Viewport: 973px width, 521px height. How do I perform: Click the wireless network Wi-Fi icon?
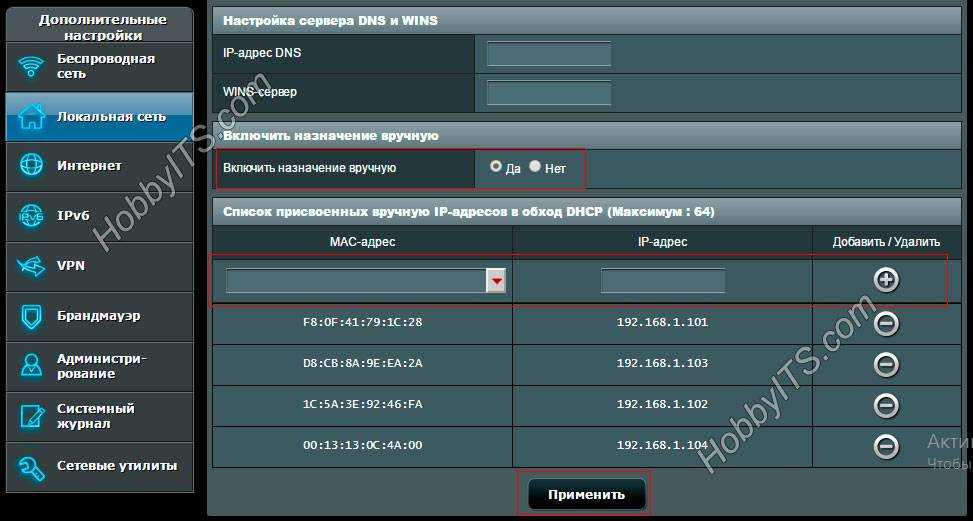(x=32, y=67)
